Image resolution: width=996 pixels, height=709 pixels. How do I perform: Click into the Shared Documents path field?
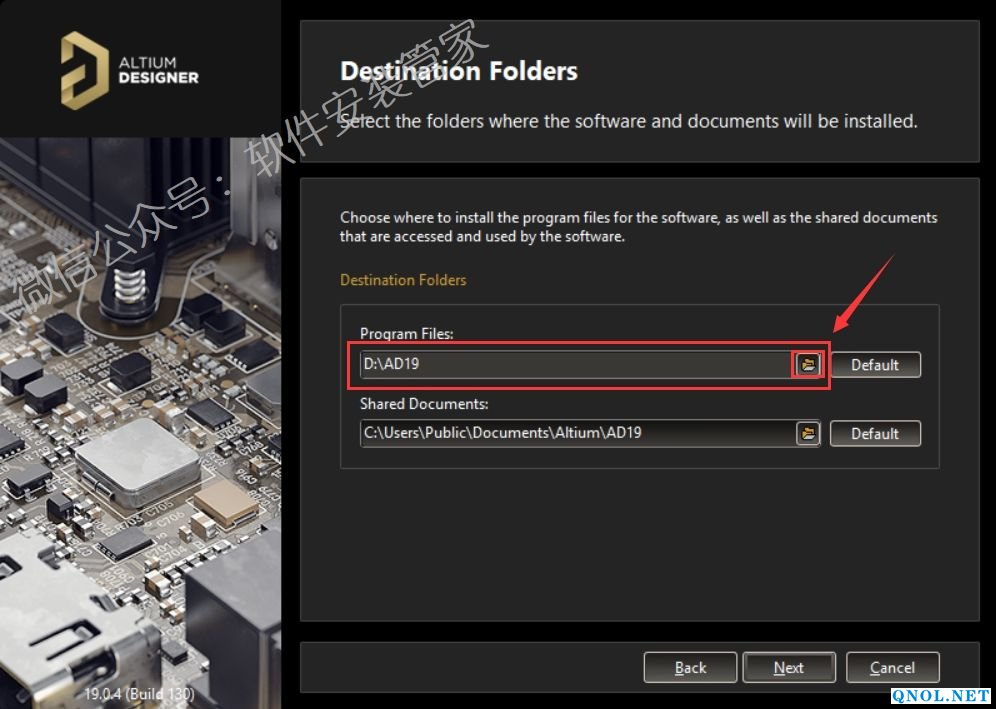(x=575, y=434)
